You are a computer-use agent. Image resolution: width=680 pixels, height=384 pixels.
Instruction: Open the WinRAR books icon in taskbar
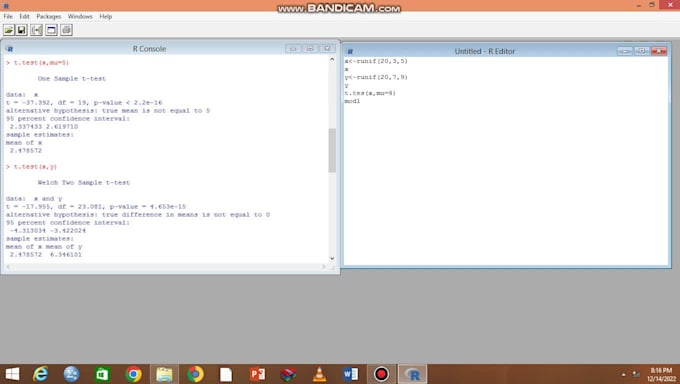(x=288, y=374)
